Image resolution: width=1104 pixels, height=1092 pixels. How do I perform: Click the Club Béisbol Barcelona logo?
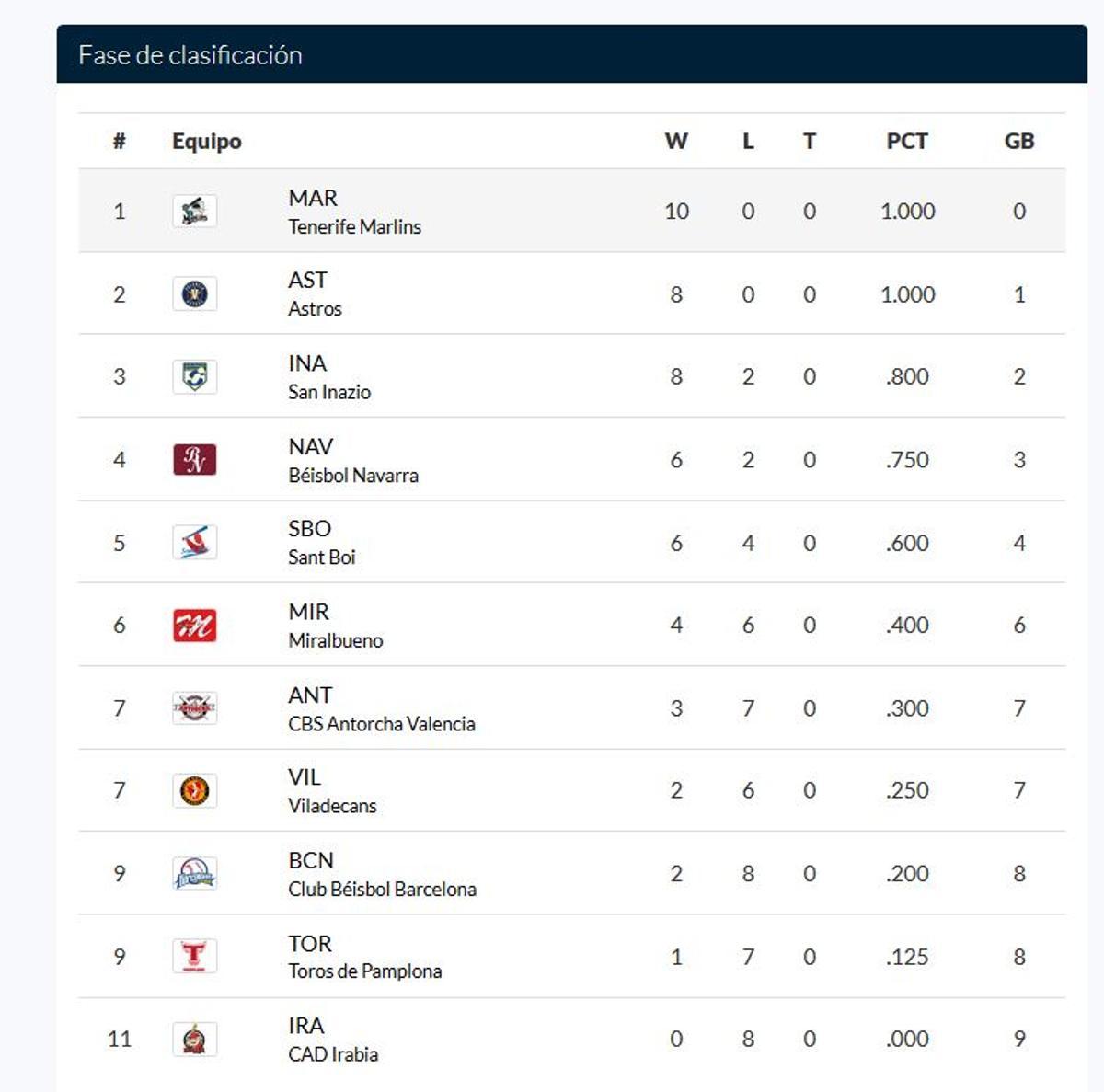click(194, 873)
